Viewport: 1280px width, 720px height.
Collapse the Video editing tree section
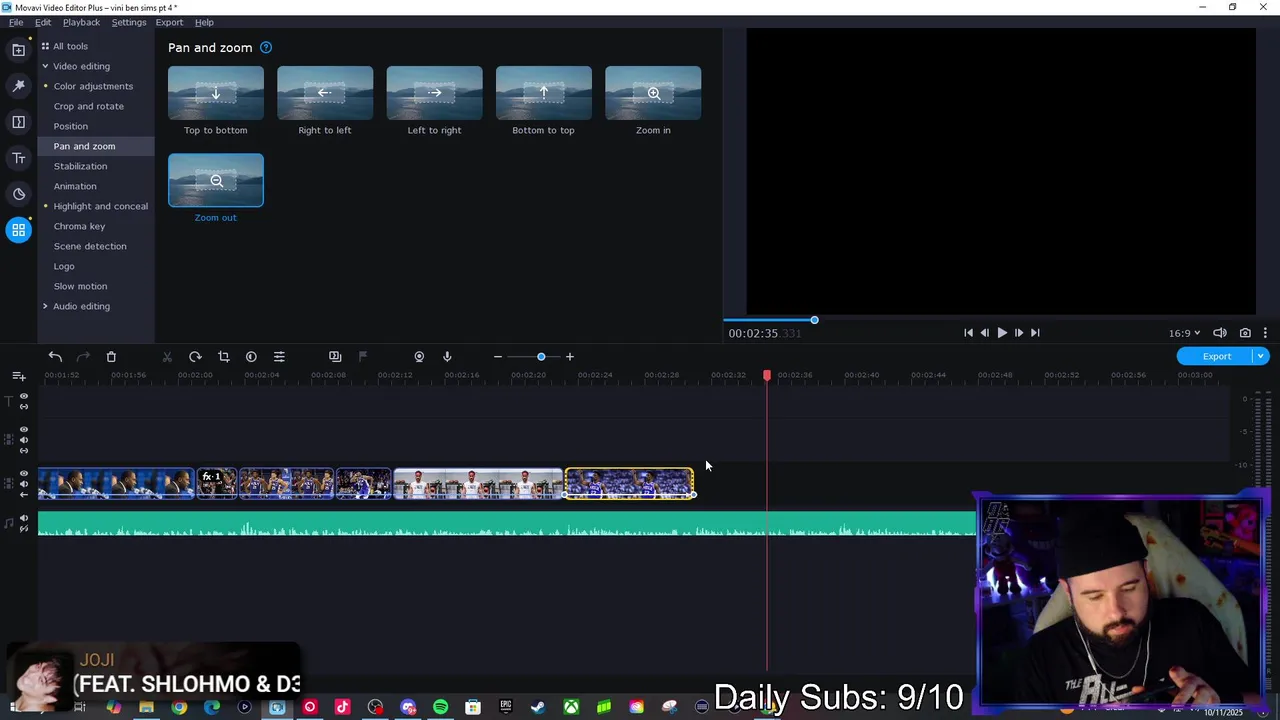[45, 66]
